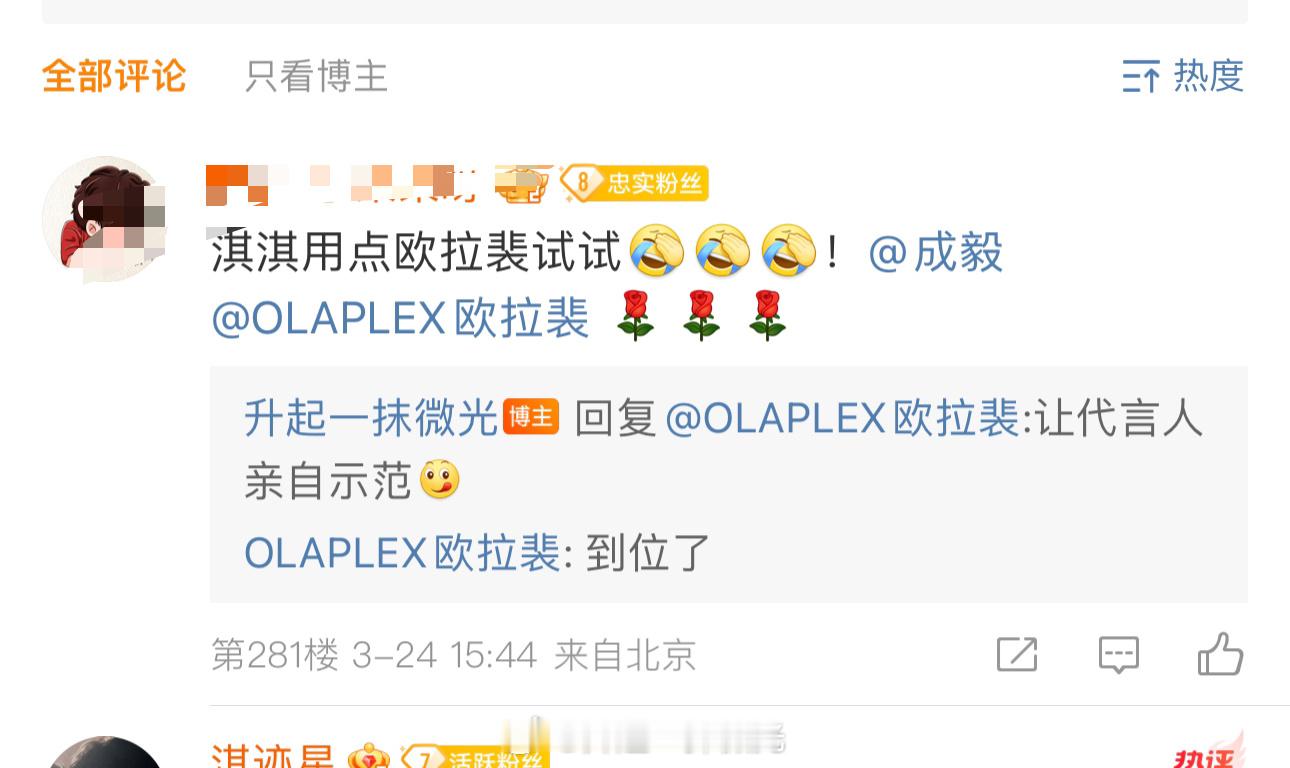
Task: Tap the first laughing-crying emoji
Action: click(x=657, y=251)
